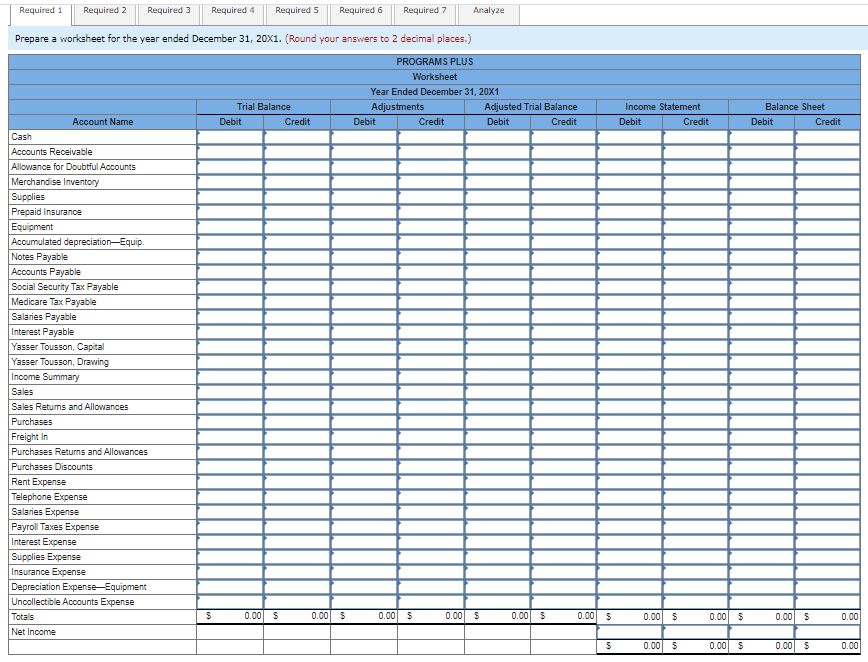Screen dimensions: 868x662
Task: Click Net Income Income Statement Credit cell
Action: [696, 632]
